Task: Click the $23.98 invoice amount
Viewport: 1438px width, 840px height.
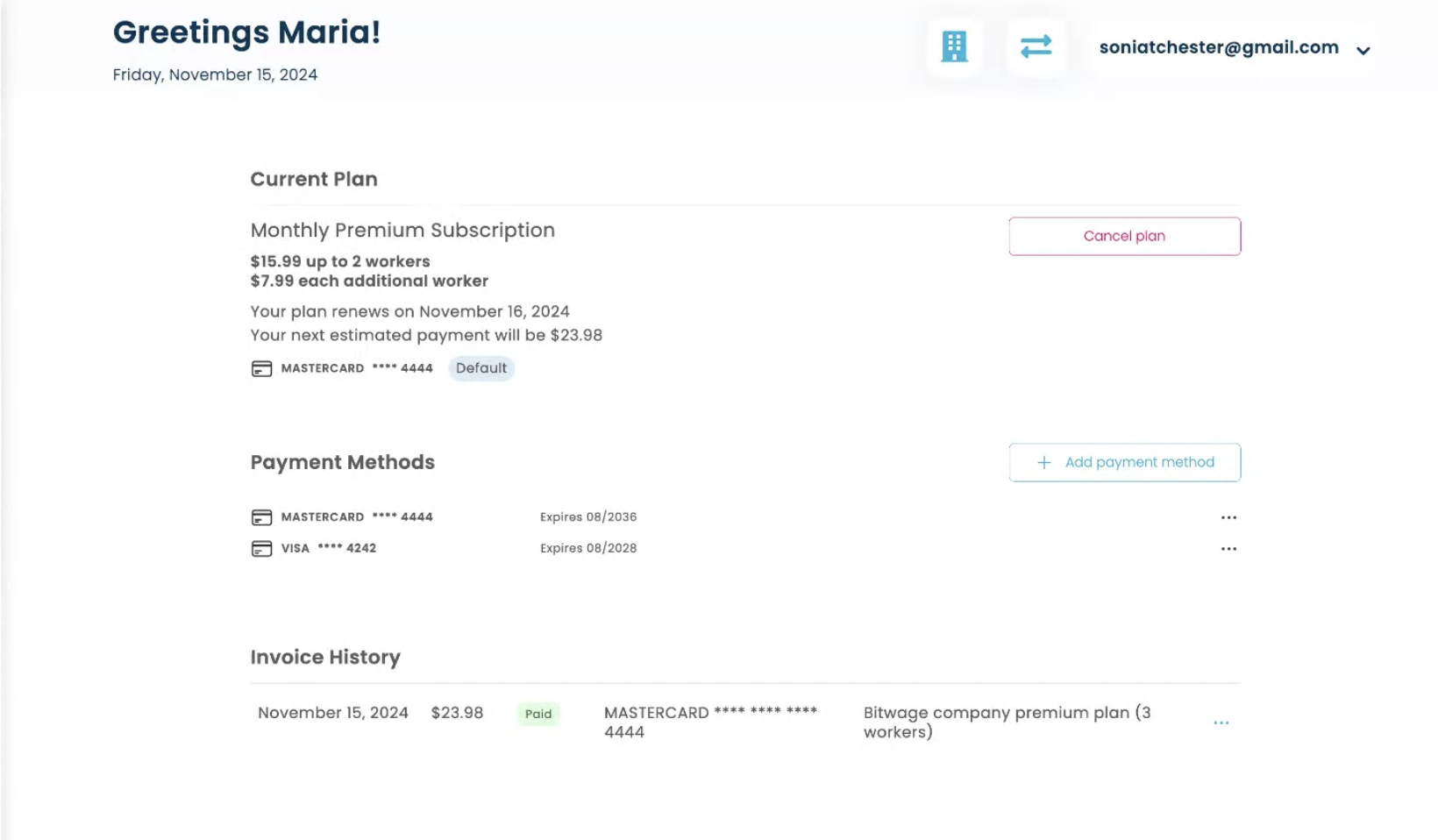Action: 457,713
